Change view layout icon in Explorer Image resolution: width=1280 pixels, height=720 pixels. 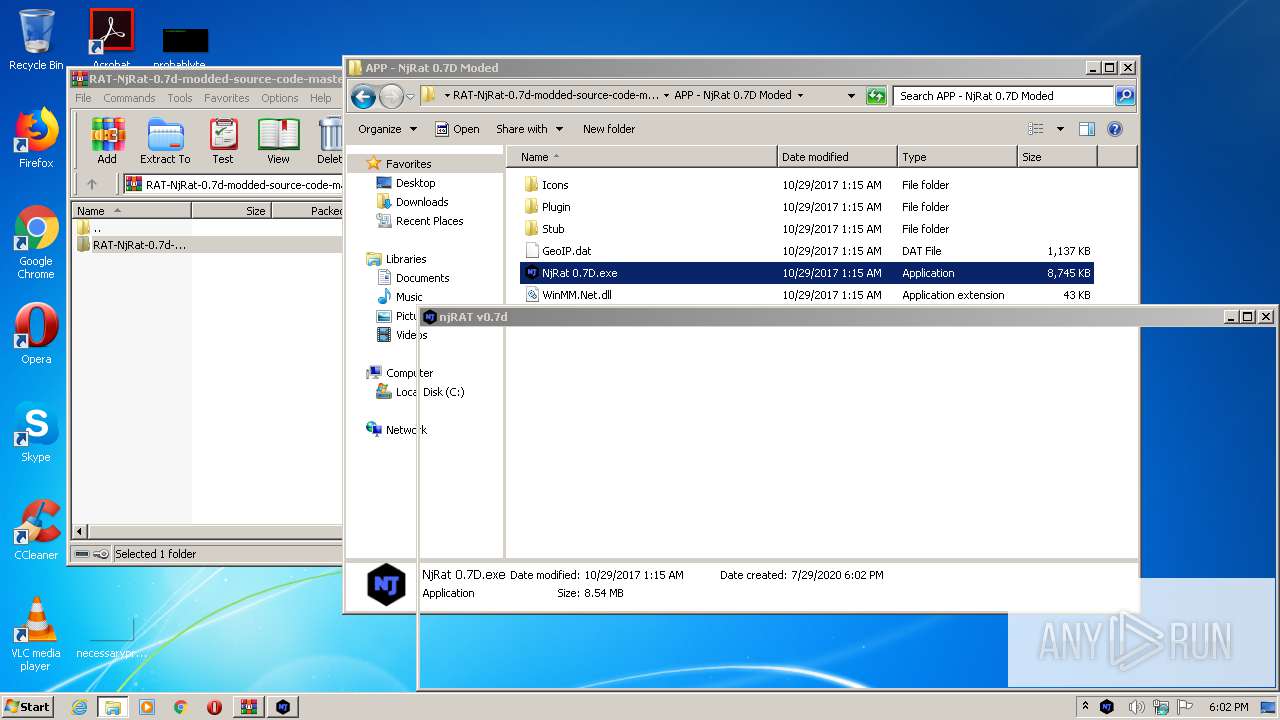coord(1036,129)
